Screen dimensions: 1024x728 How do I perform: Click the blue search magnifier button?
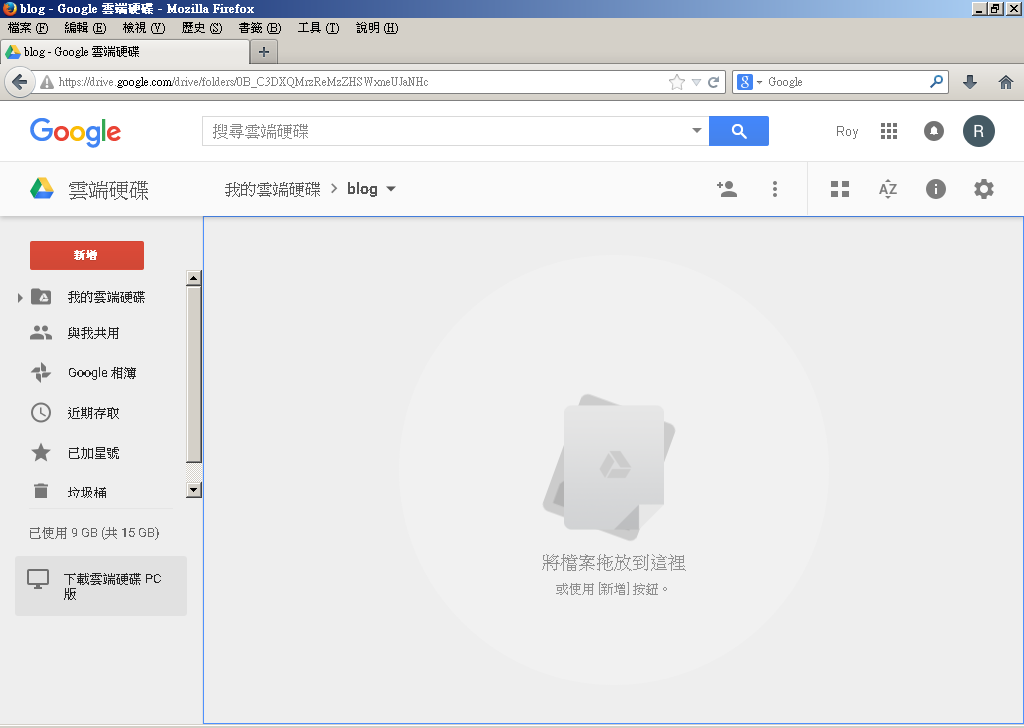(x=739, y=131)
